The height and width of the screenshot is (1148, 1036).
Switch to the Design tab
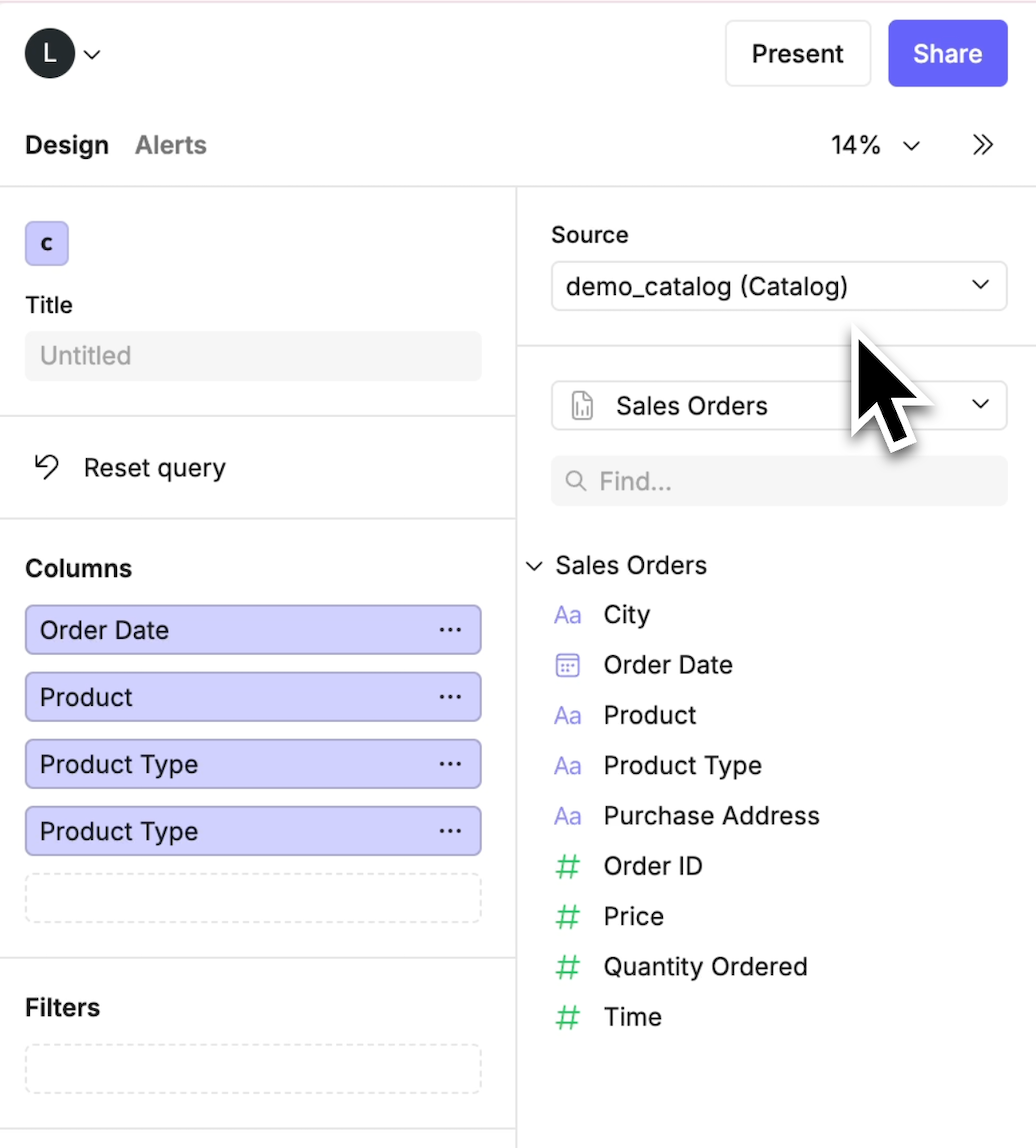[x=67, y=145]
